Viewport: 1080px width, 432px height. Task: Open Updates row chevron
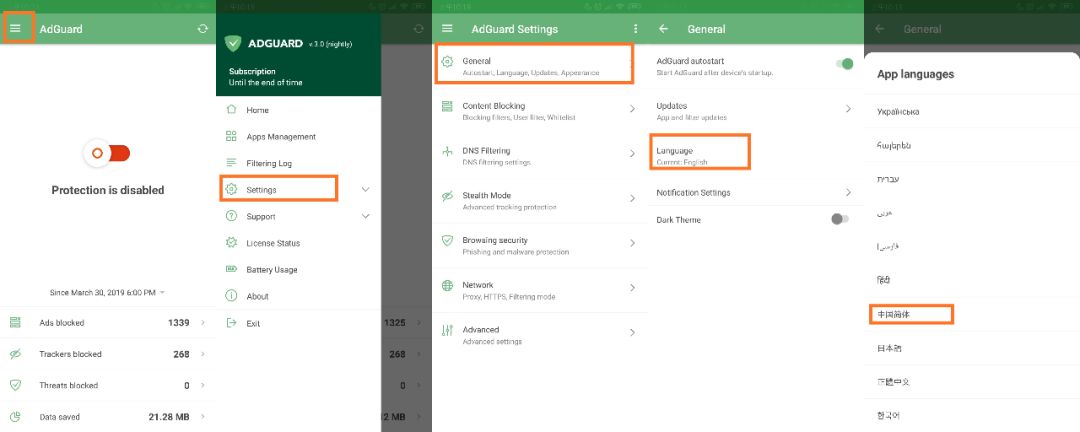click(x=848, y=109)
